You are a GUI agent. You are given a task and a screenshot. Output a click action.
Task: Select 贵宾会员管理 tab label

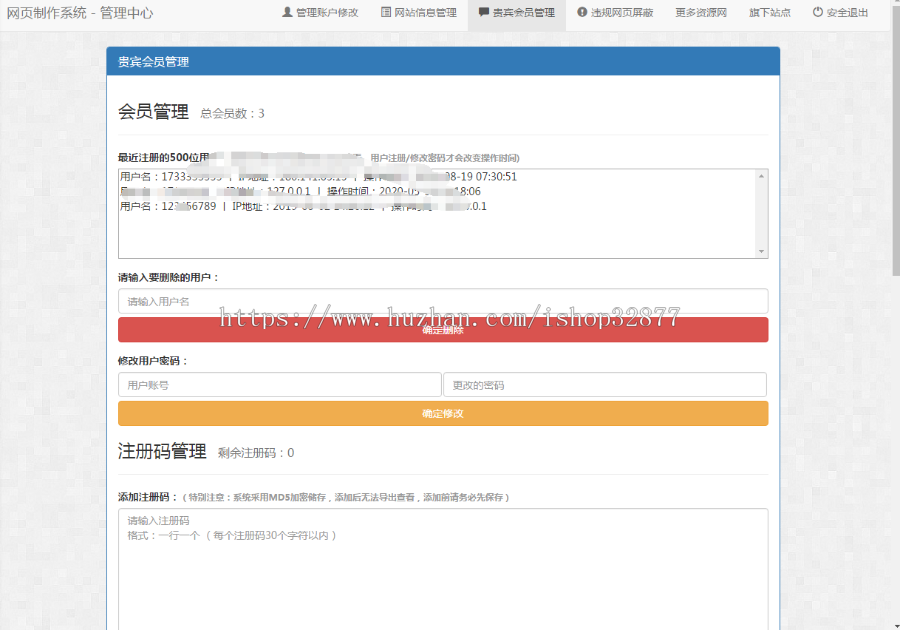point(523,13)
